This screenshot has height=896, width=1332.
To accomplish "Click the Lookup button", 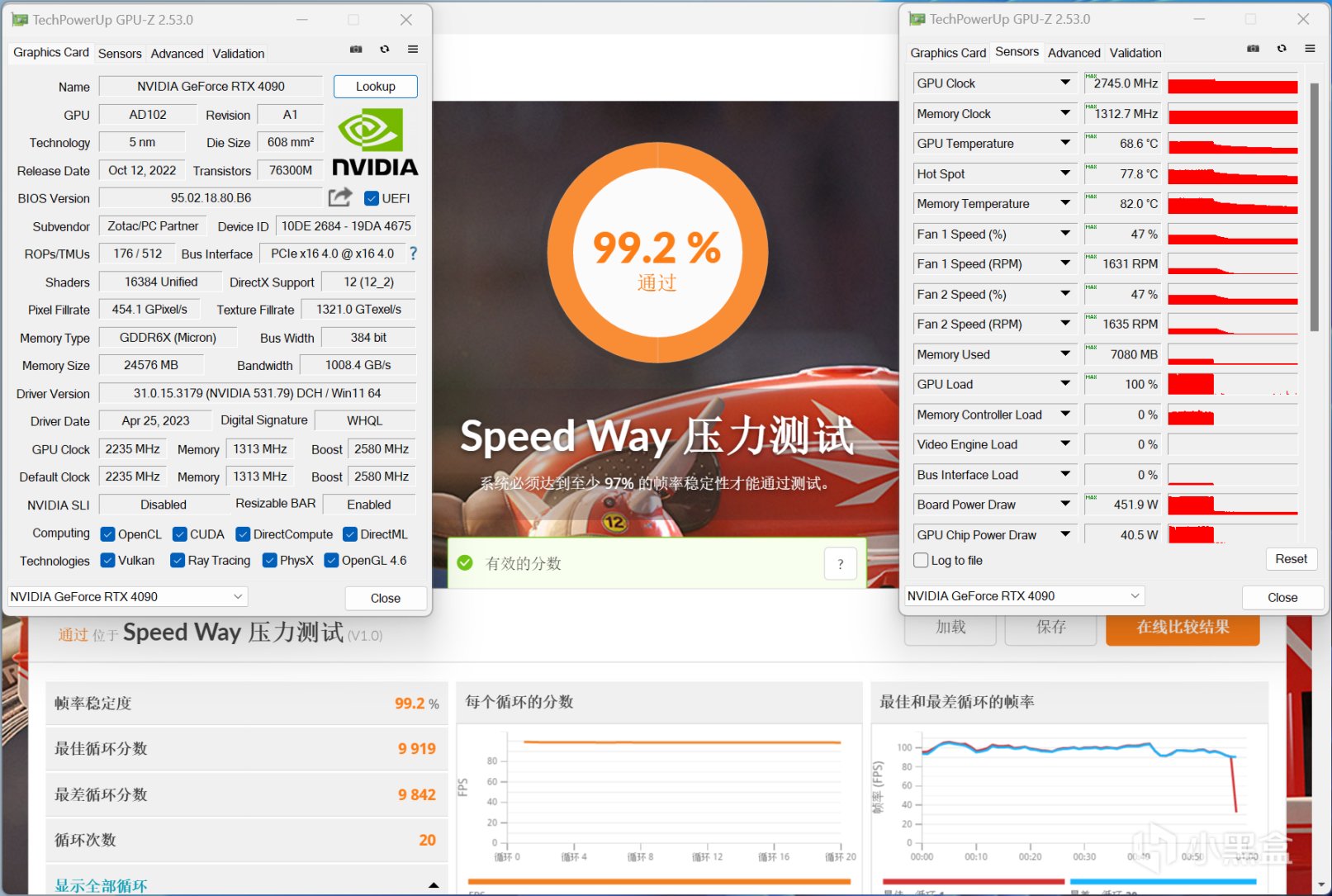I will point(376,87).
